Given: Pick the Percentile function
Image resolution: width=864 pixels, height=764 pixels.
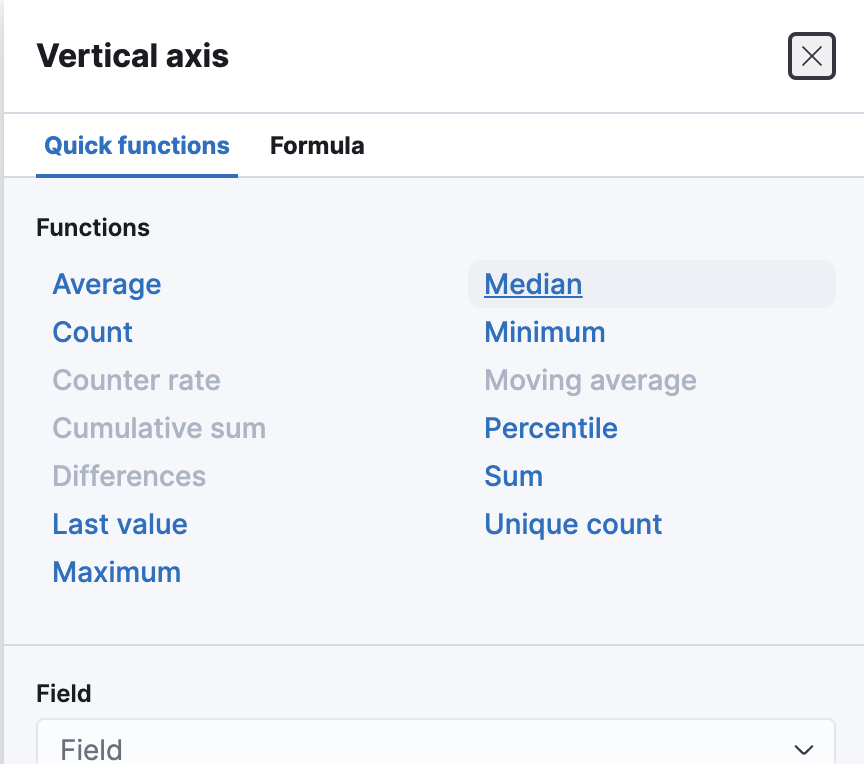Looking at the screenshot, I should coord(551,428).
